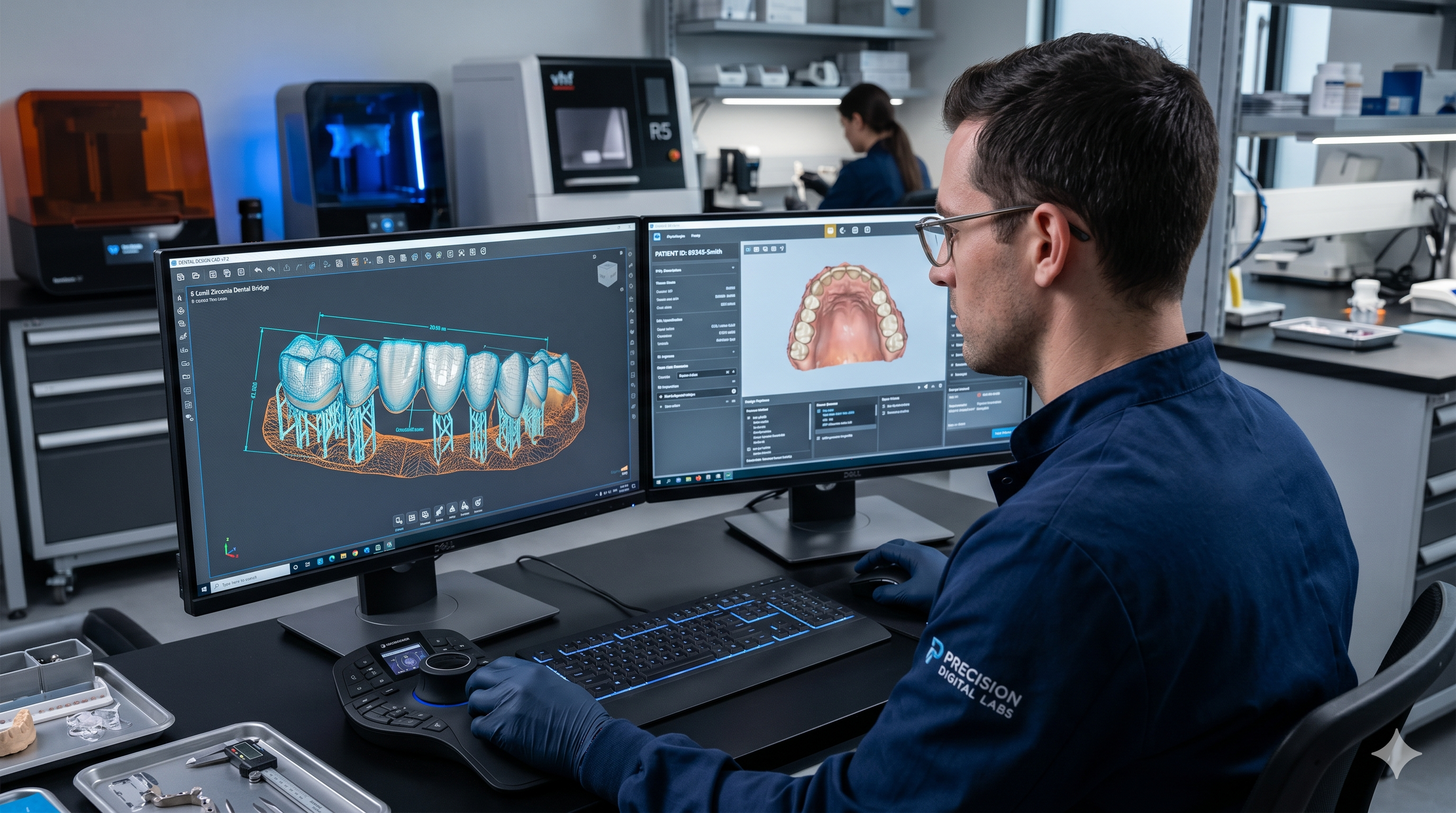
Task: Toggle the round switch on the highlighted patient-panel row
Action: point(734,391)
